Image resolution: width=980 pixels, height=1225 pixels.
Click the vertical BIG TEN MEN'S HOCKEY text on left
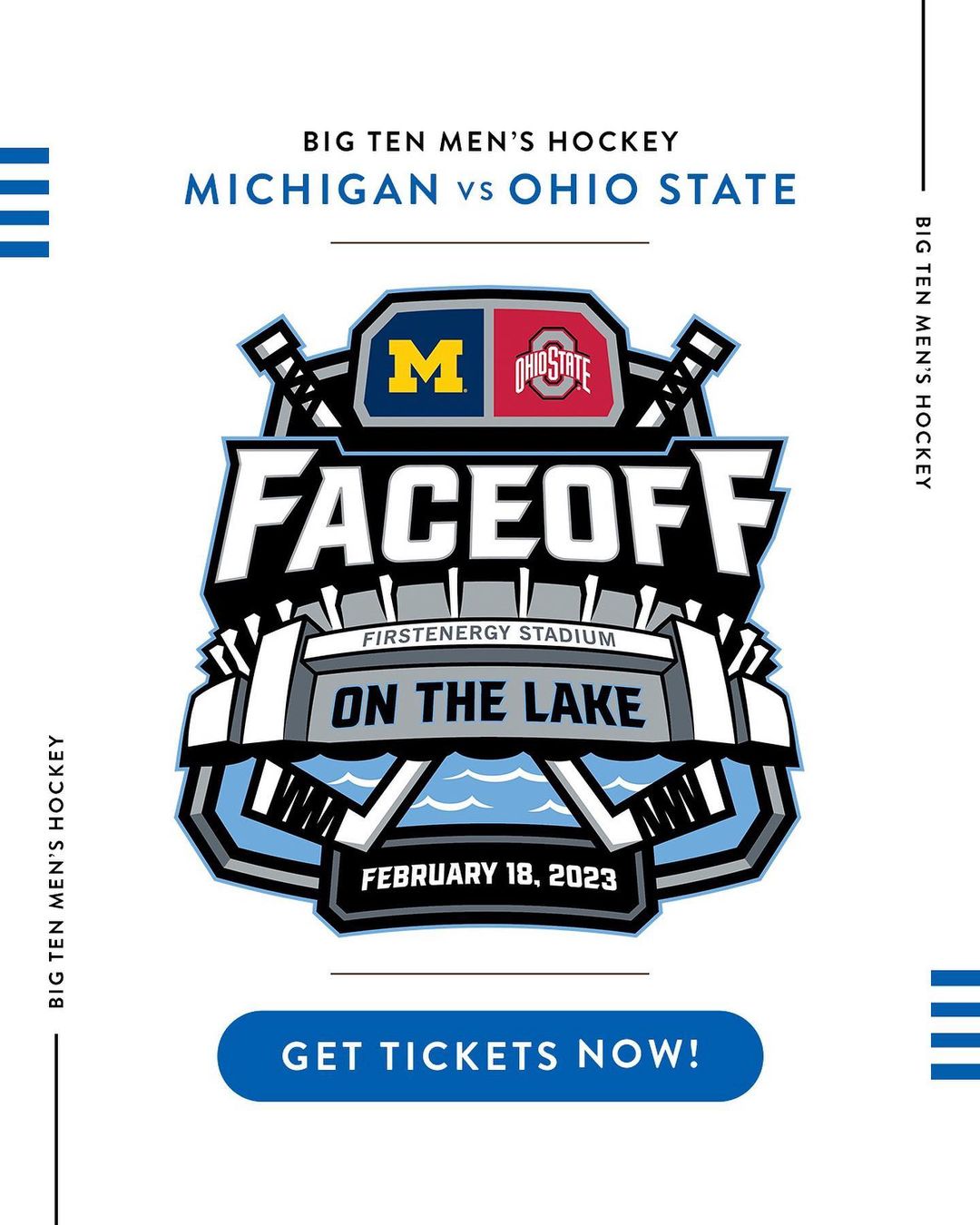point(56,871)
